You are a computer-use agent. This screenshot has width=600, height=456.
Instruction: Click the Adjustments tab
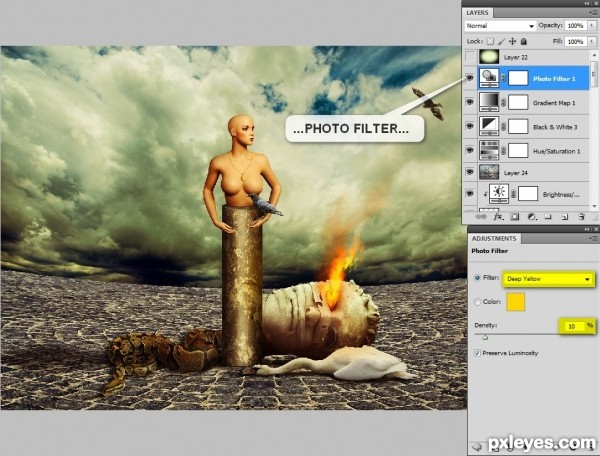[494, 238]
